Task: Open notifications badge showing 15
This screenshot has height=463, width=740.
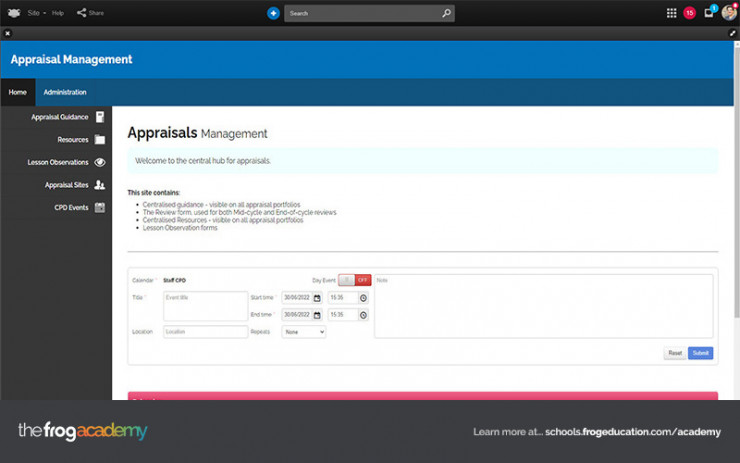Action: click(x=690, y=13)
